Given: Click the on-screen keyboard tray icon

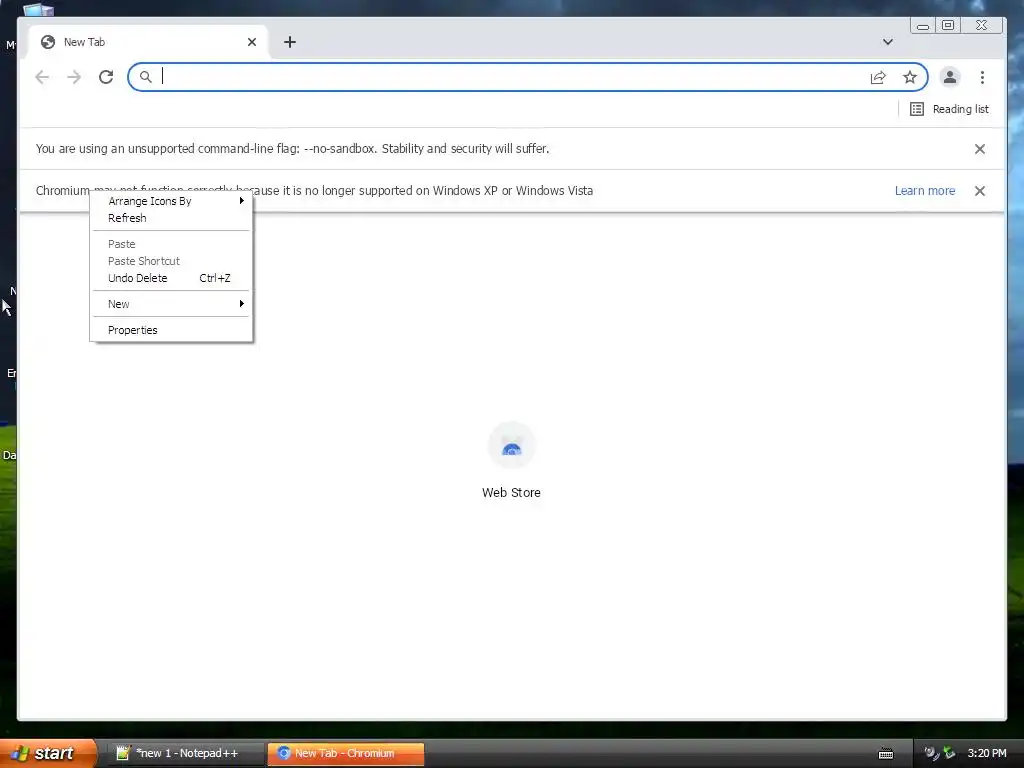Looking at the screenshot, I should tap(886, 754).
